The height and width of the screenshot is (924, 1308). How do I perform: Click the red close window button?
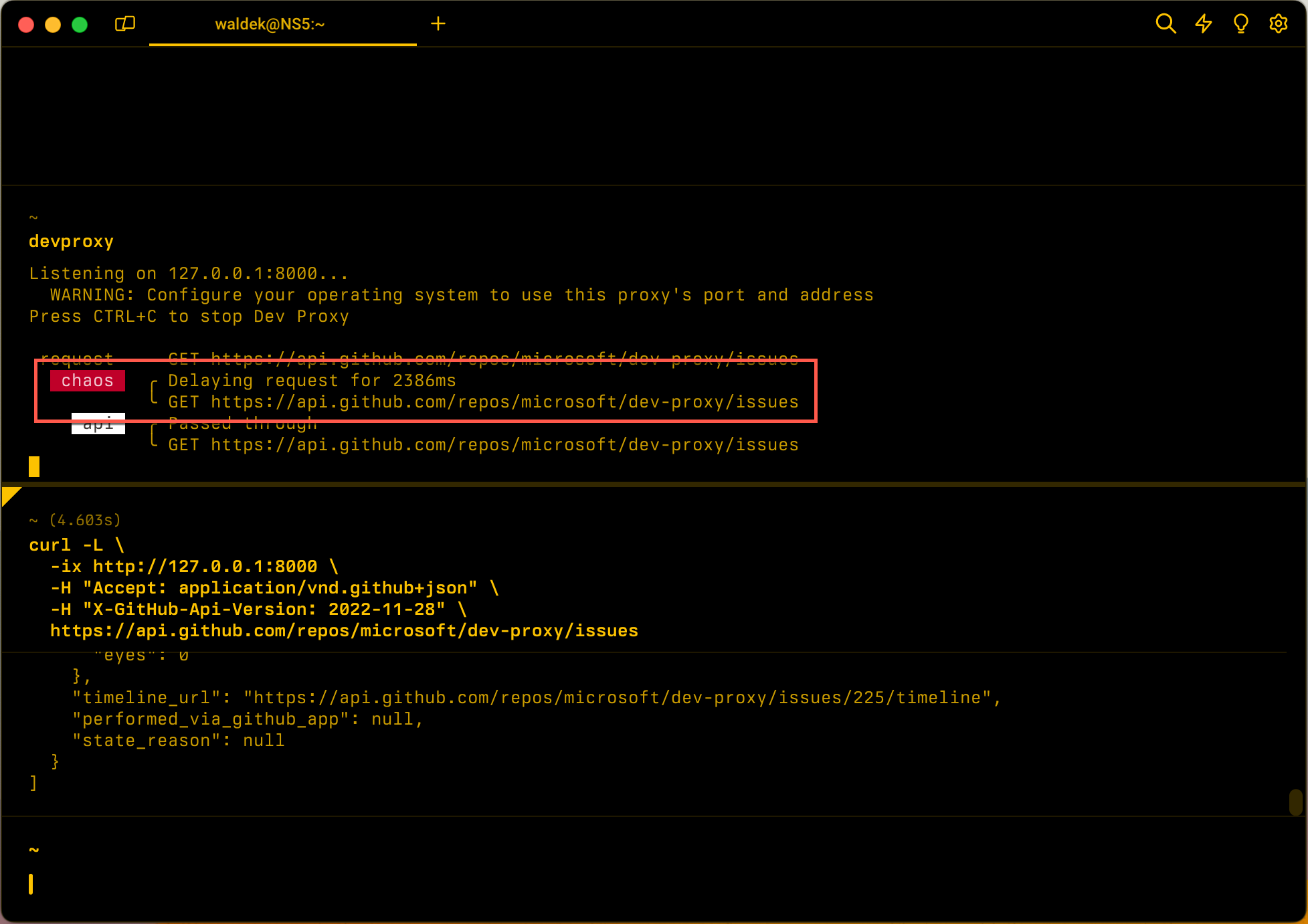click(x=26, y=25)
